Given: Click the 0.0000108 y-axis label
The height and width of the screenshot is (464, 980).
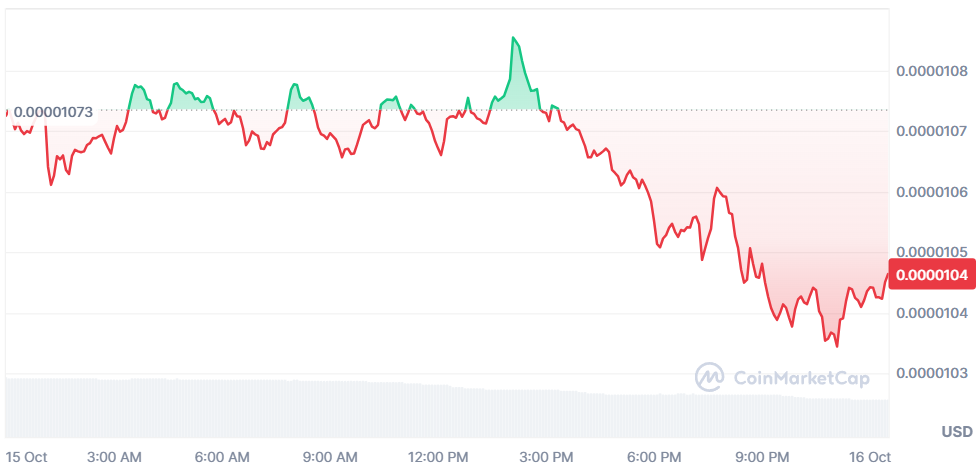Looking at the screenshot, I should tap(932, 71).
